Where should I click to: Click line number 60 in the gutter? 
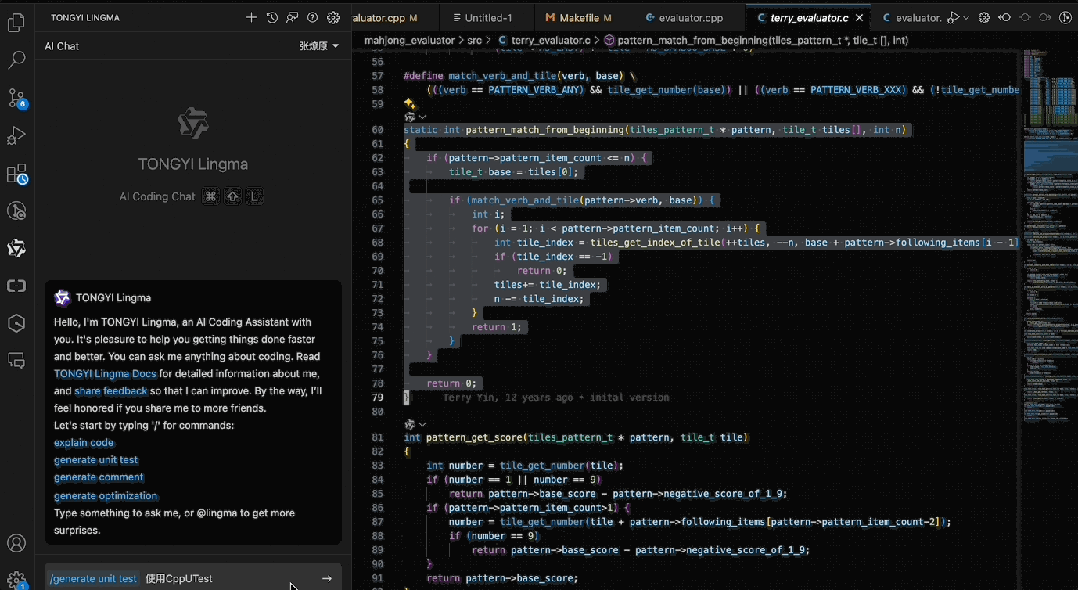[377, 129]
